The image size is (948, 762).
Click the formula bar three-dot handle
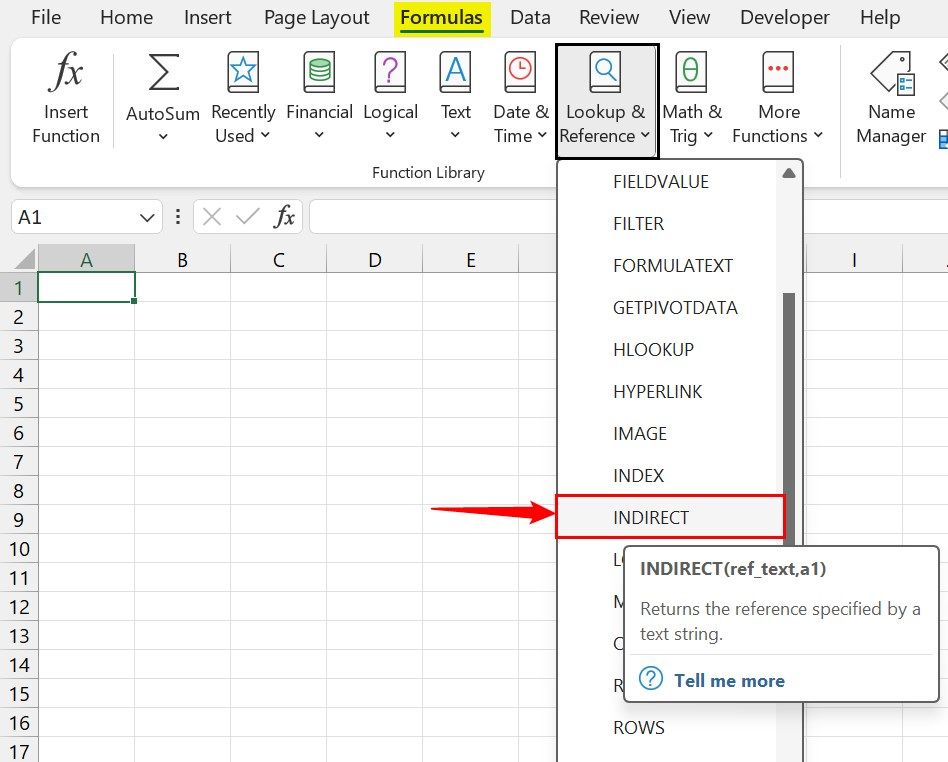[178, 217]
